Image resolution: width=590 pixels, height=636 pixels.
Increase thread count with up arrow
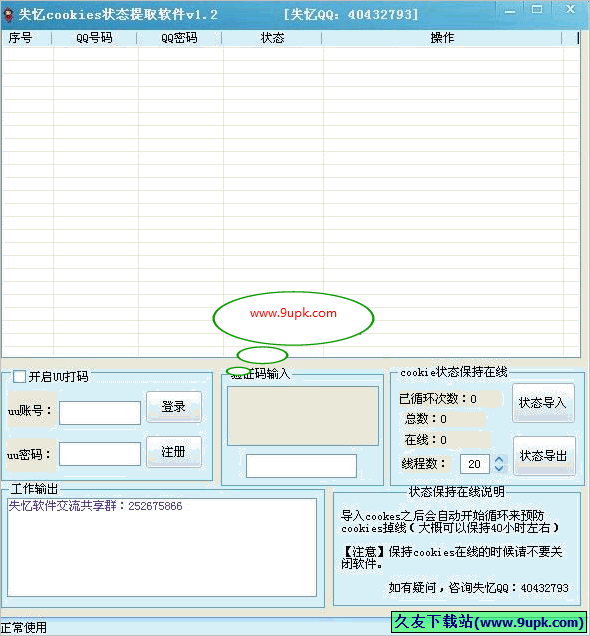499,460
